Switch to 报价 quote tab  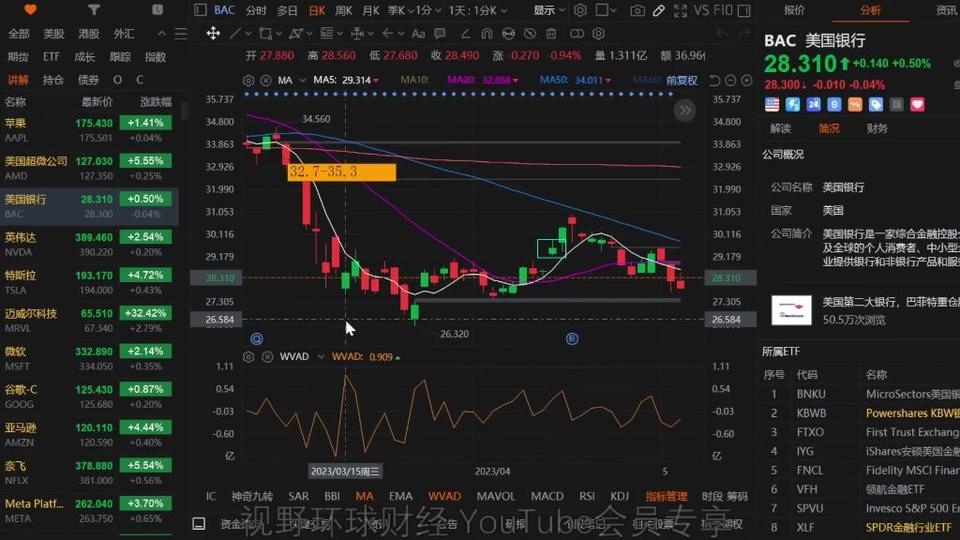point(794,10)
